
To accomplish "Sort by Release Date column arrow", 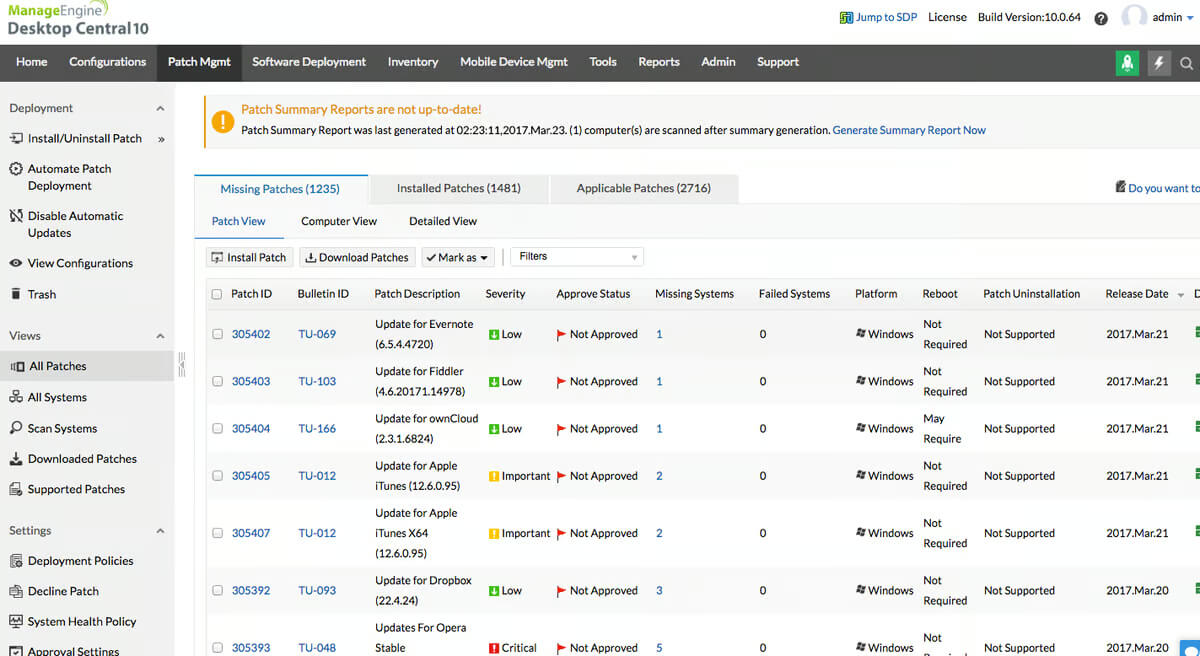I will click(x=1181, y=295).
